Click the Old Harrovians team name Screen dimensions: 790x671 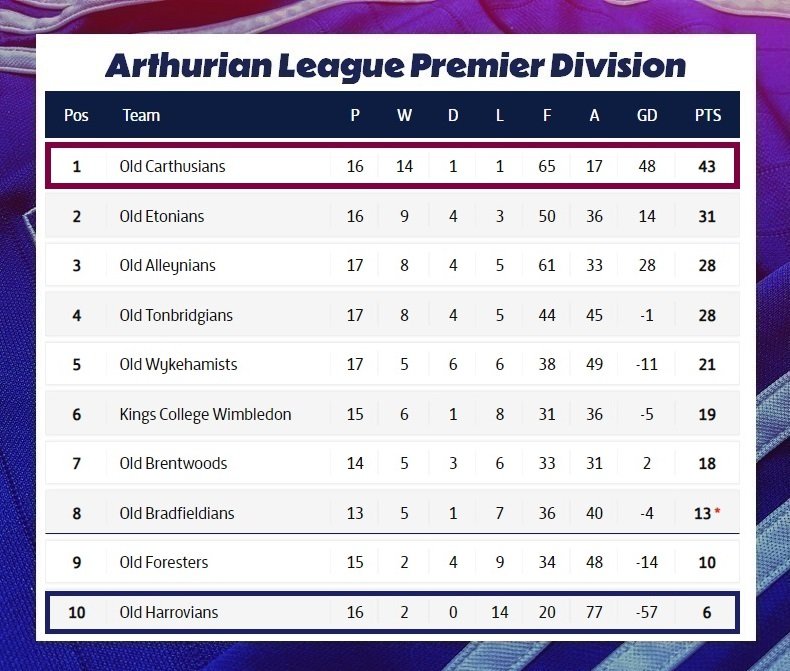pos(169,612)
